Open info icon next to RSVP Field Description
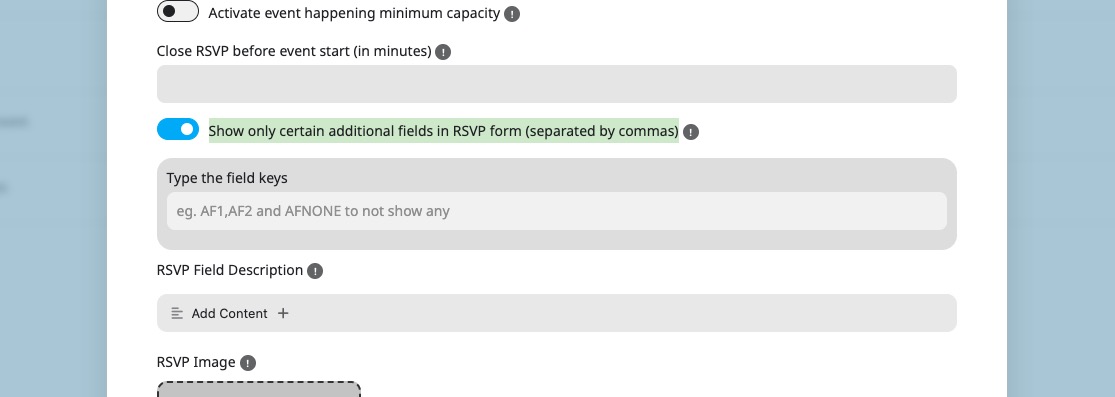The image size is (1115, 397). 315,271
